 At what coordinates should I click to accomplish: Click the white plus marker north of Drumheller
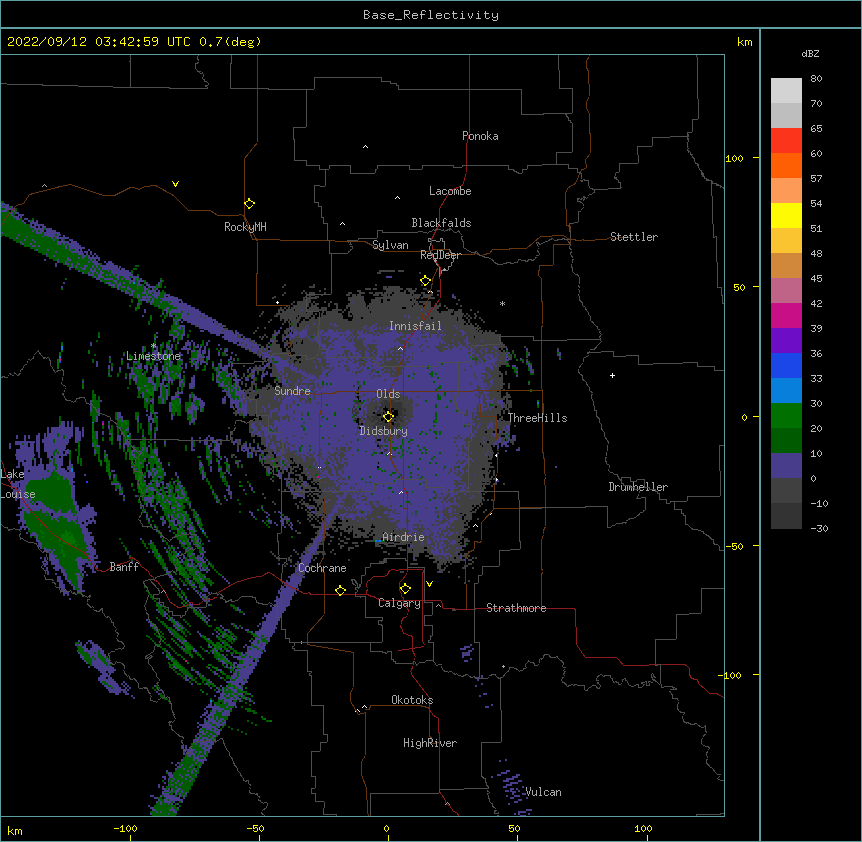(x=612, y=375)
